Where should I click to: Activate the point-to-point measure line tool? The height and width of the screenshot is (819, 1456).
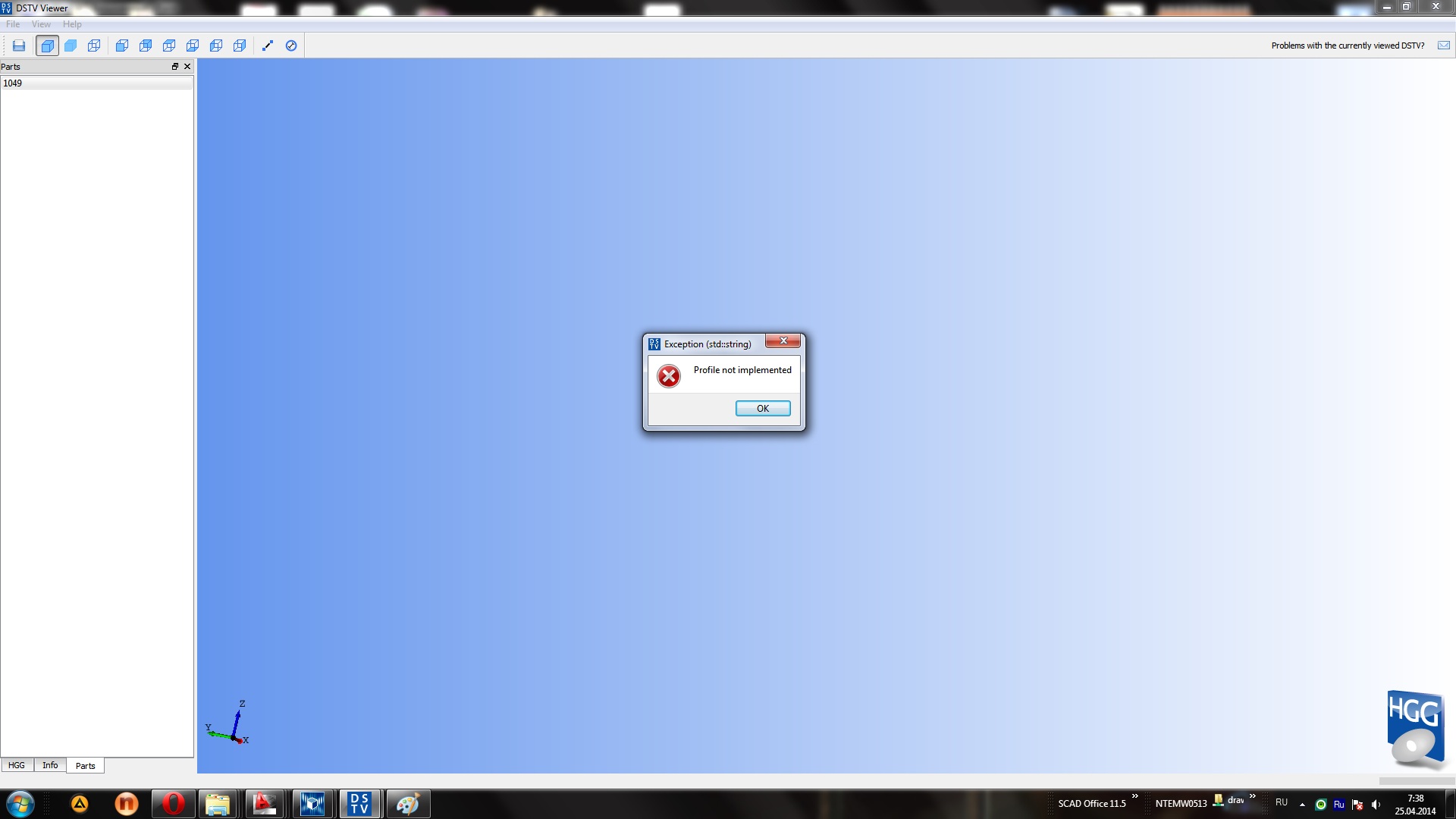(268, 45)
